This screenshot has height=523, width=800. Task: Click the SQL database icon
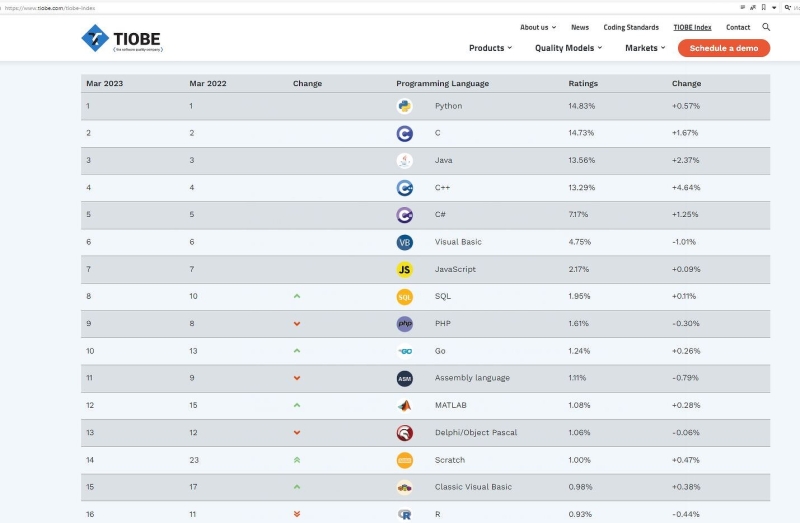[x=404, y=297]
